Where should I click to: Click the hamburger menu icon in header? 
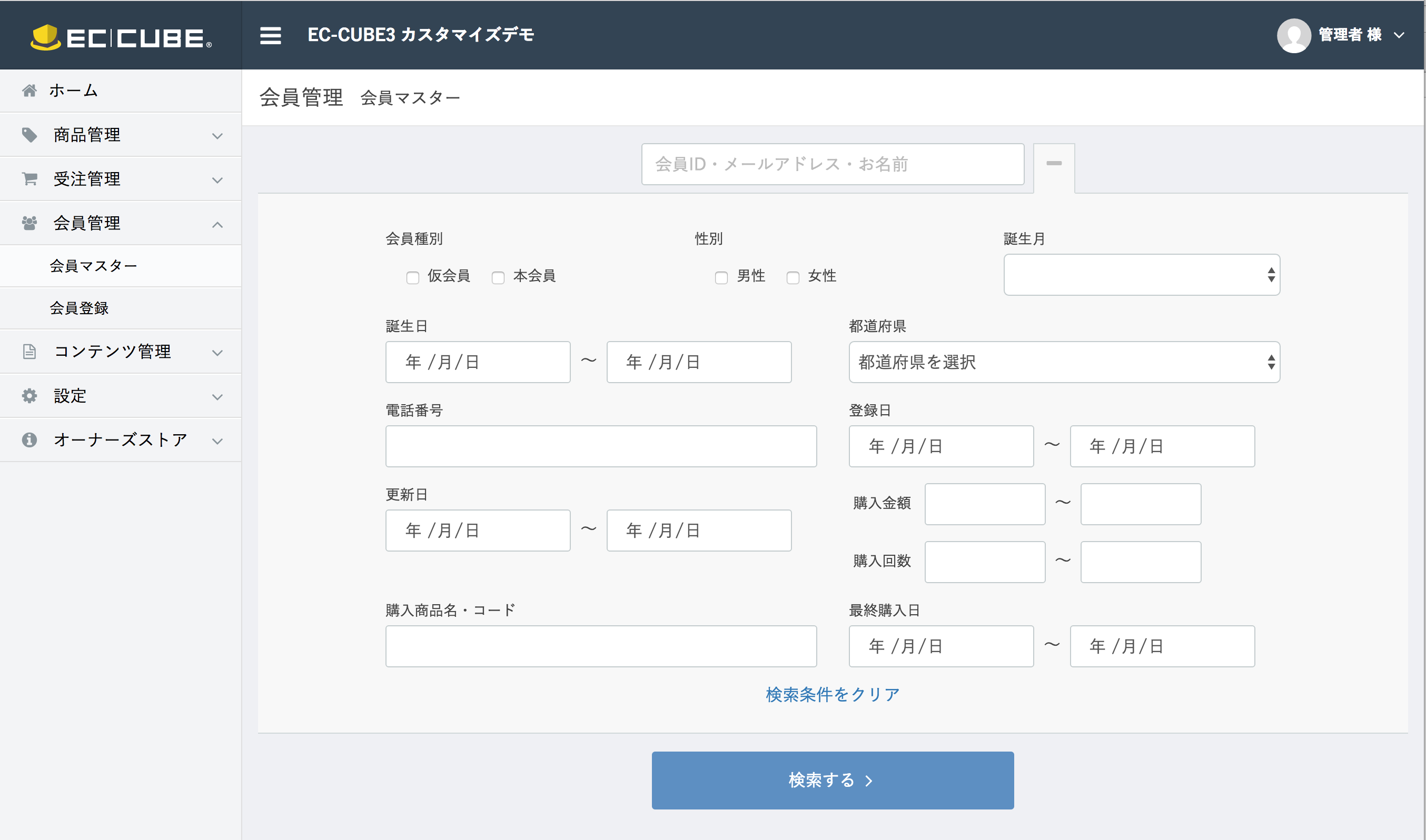pos(270,35)
